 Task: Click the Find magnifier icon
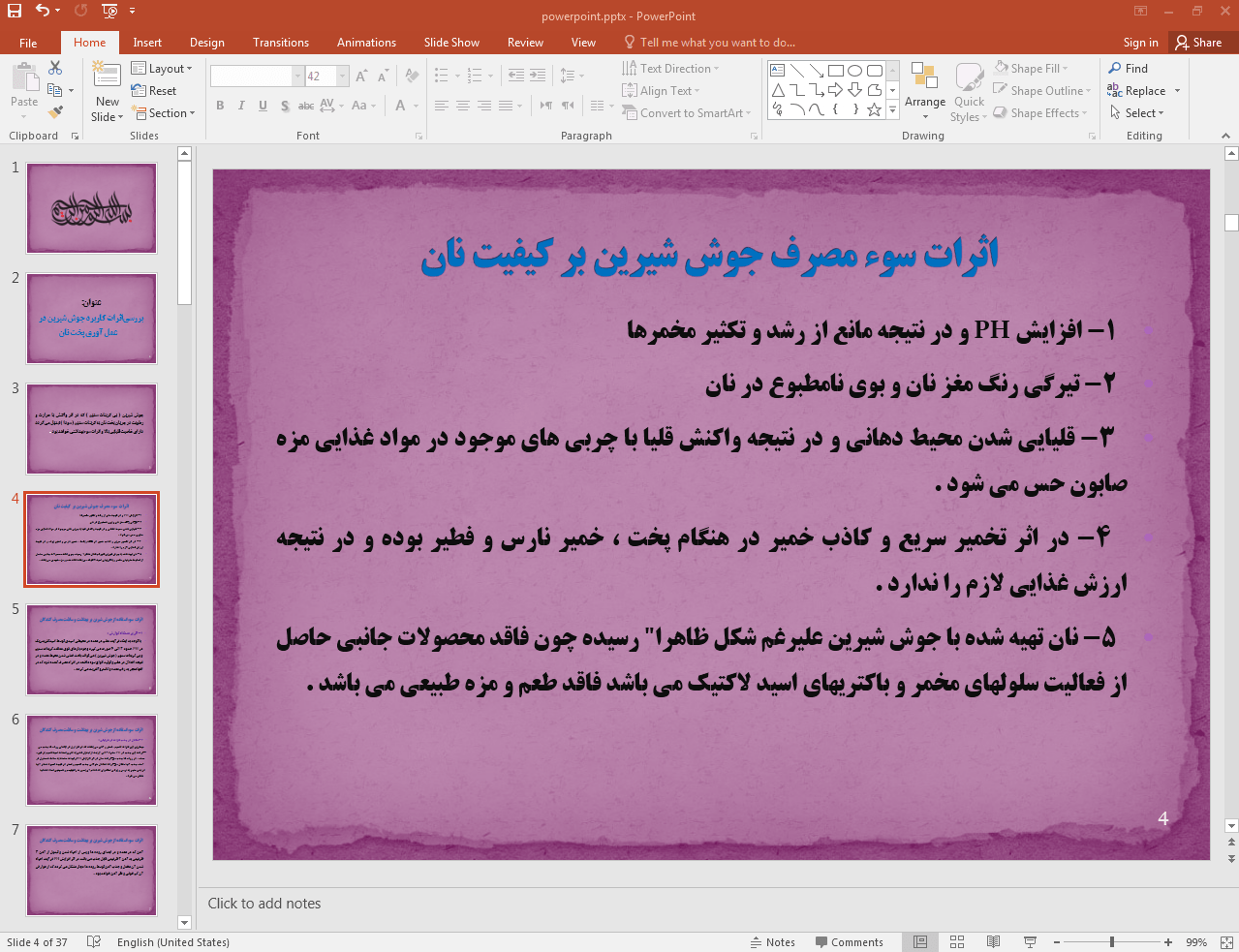coord(1115,69)
